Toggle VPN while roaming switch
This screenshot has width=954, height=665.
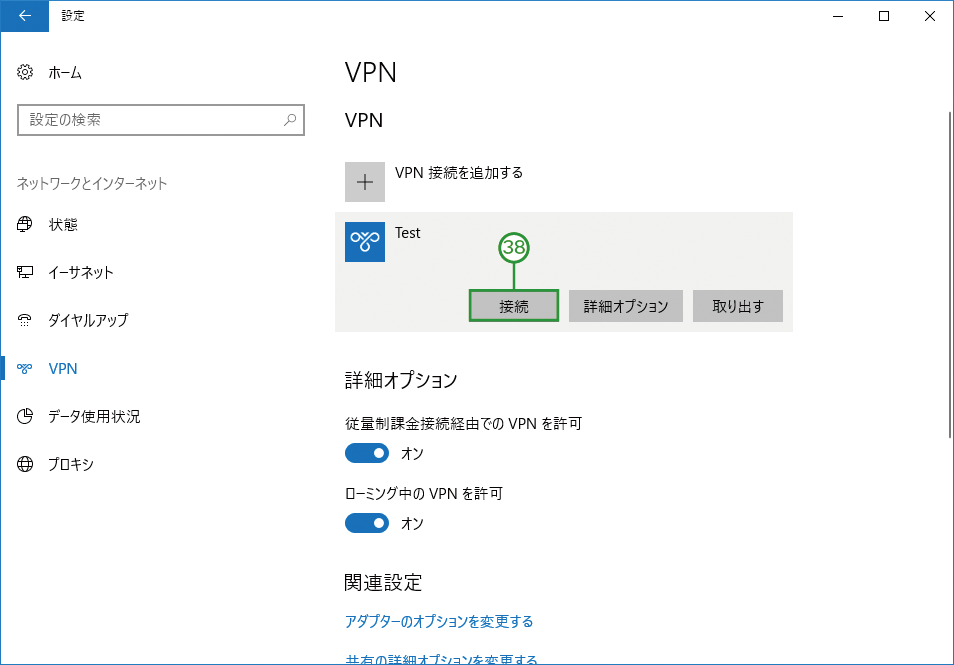(x=367, y=523)
